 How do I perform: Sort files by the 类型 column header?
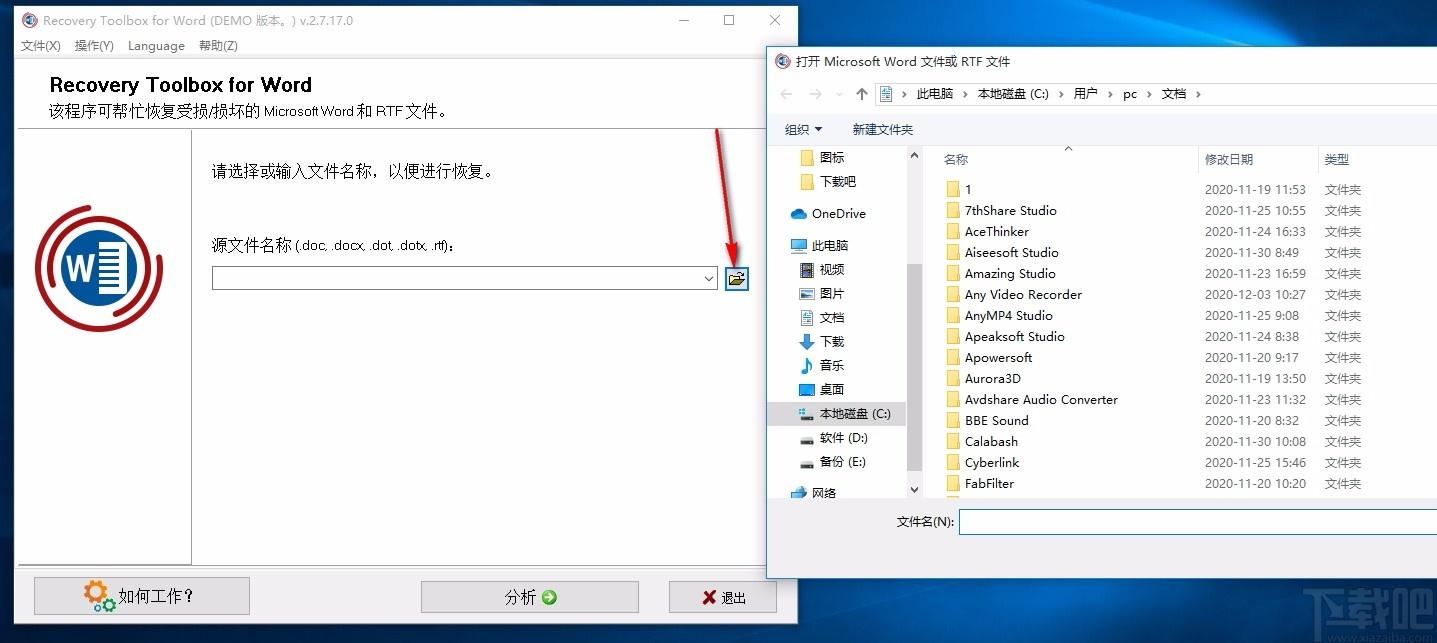coord(1337,160)
